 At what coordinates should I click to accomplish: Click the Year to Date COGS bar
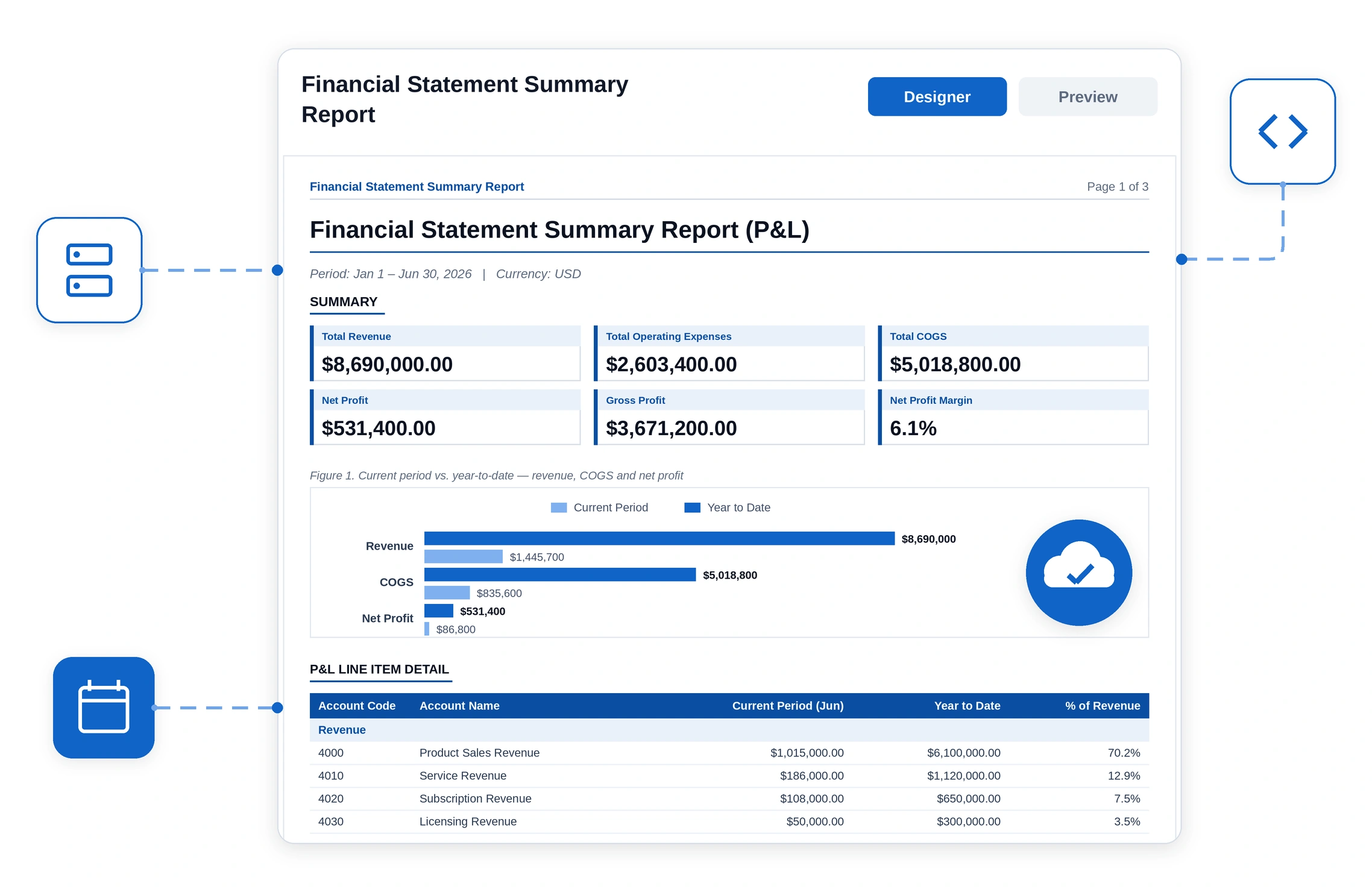pos(560,574)
